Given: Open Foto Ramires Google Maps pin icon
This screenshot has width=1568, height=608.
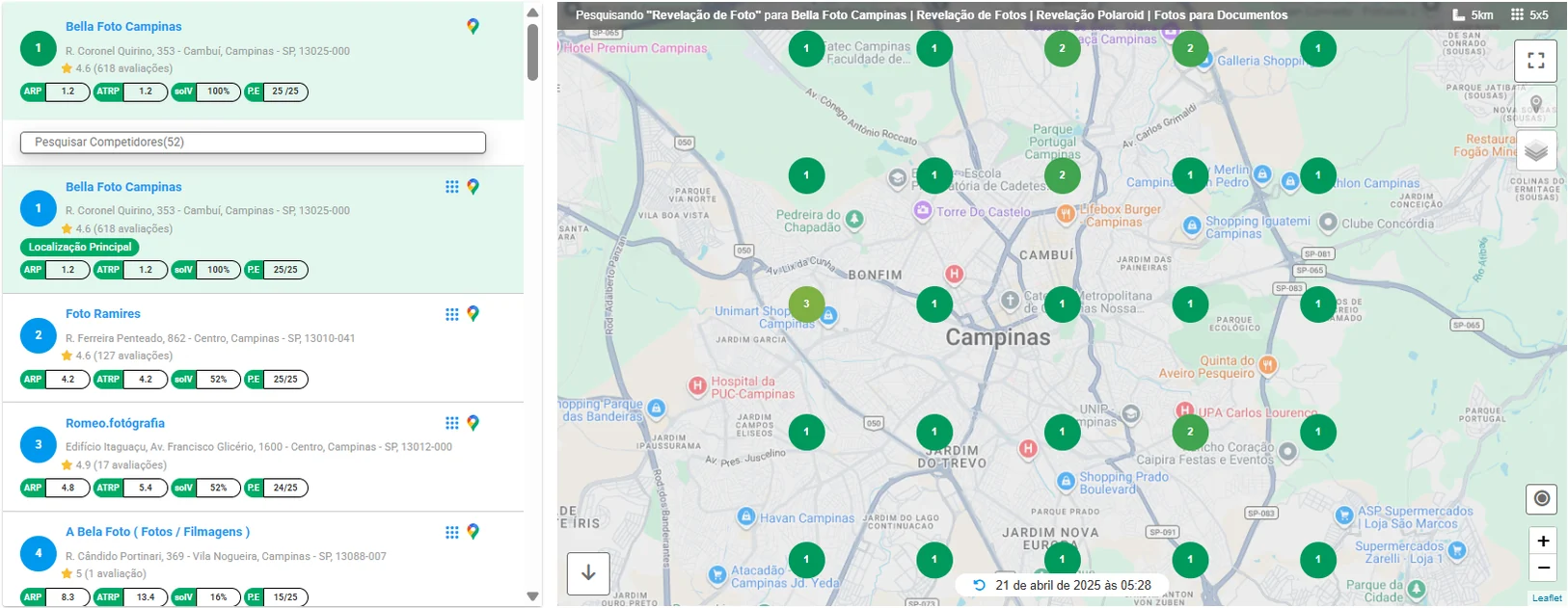Looking at the screenshot, I should tap(473, 314).
